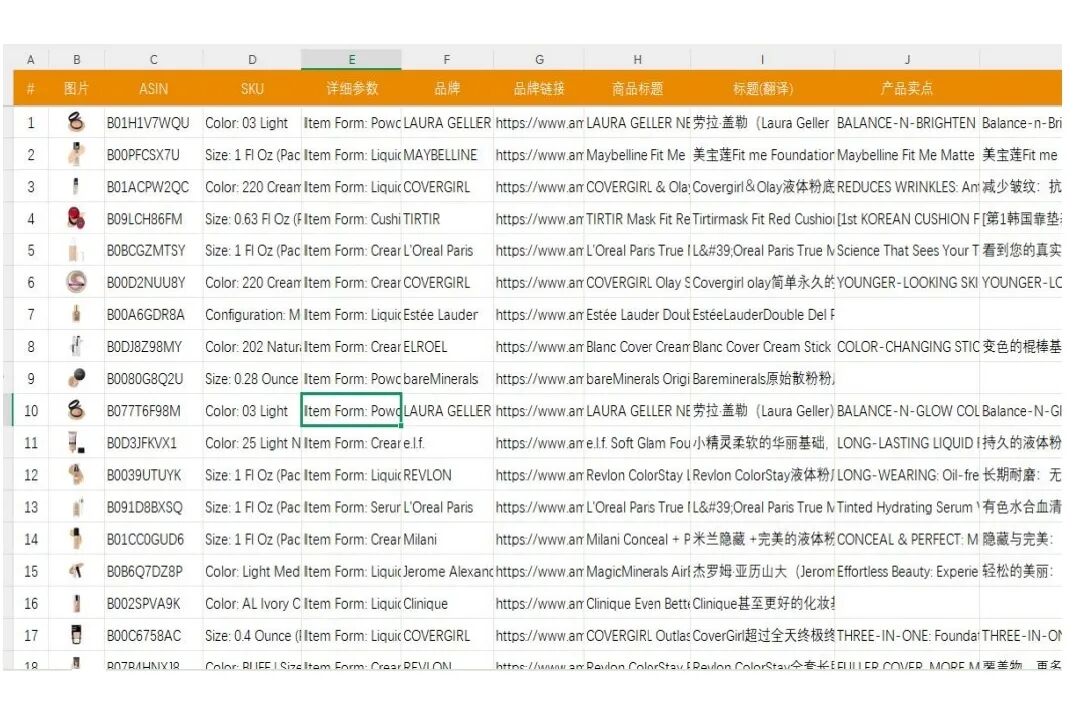Viewport: 1080px width, 701px height.
Task: Select cell with ASIN B0BCGZMTSY
Action: [x=154, y=251]
